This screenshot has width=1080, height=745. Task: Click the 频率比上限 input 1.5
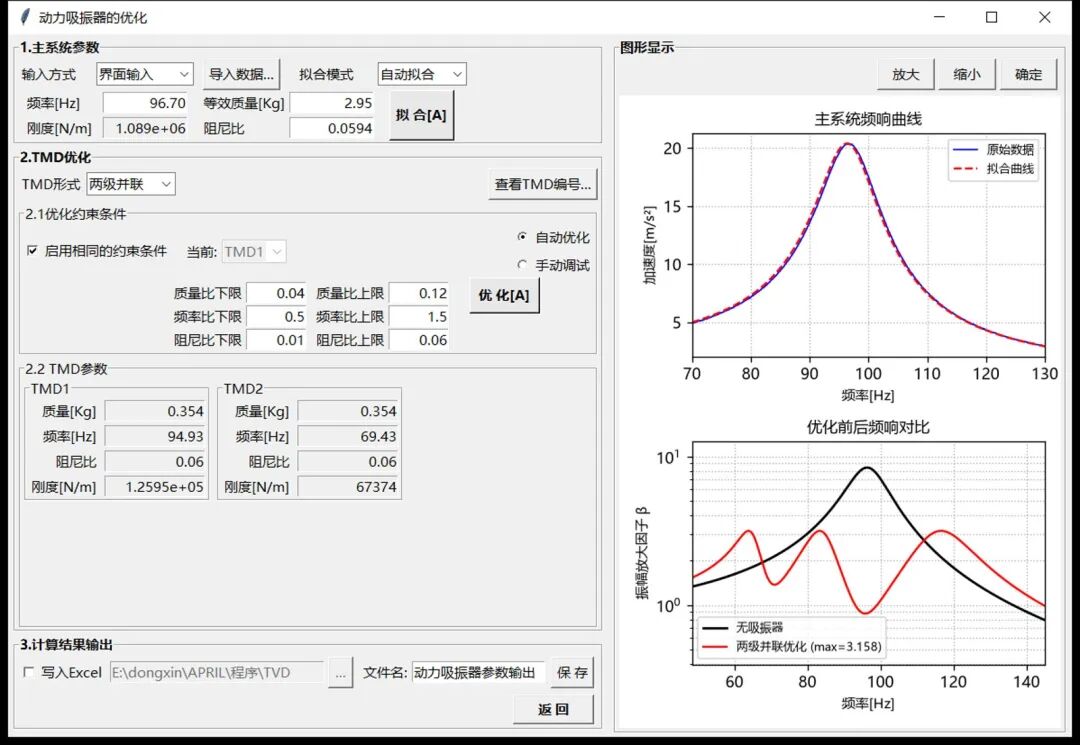pos(419,317)
